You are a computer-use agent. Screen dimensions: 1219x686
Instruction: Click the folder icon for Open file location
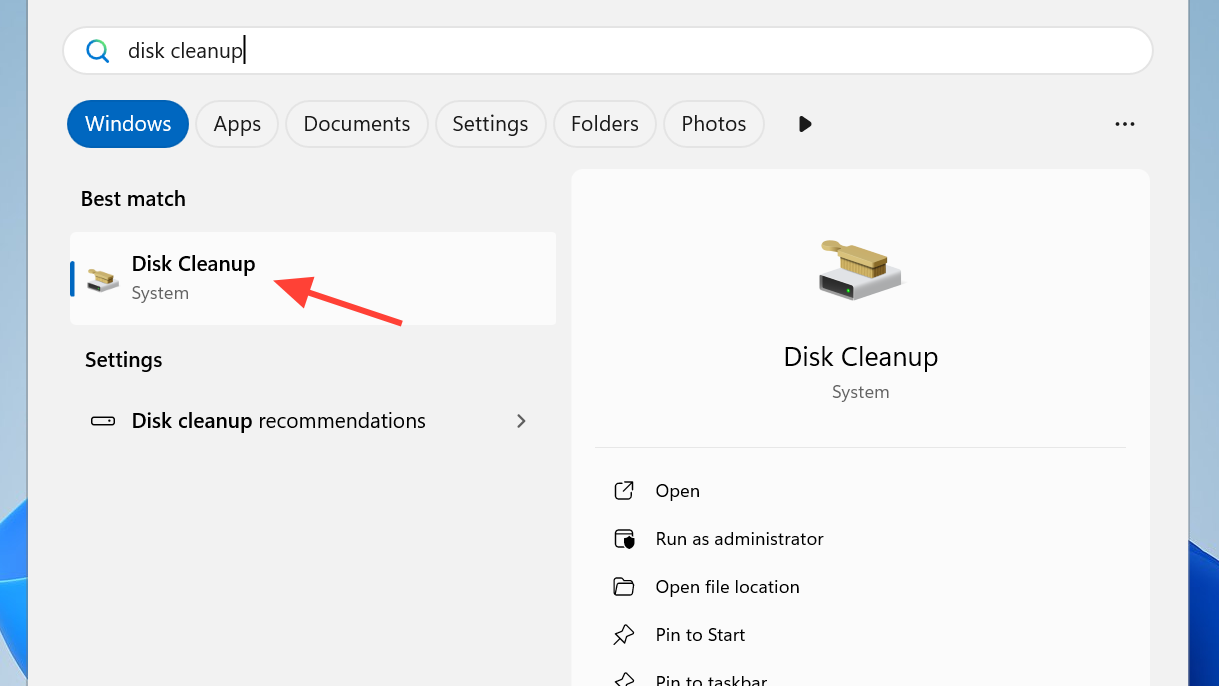(624, 587)
